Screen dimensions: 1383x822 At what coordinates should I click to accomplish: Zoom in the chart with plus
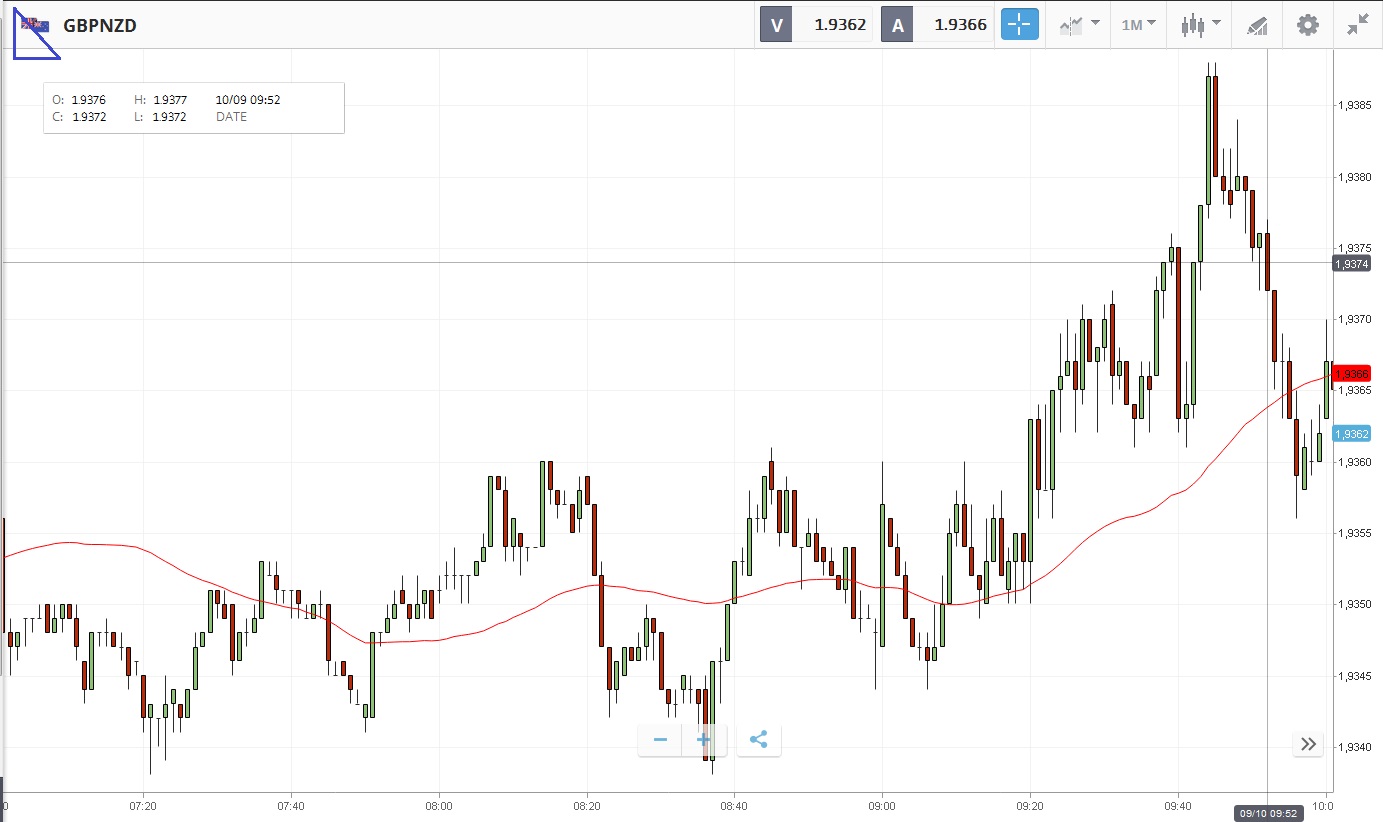(x=704, y=740)
